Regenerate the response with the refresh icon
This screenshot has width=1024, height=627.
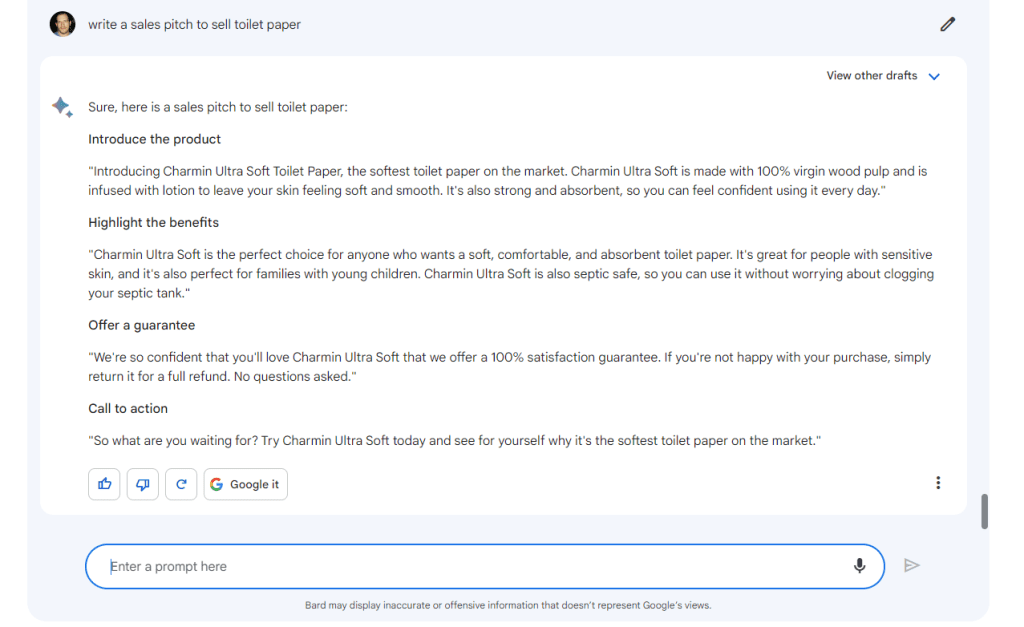tap(181, 484)
